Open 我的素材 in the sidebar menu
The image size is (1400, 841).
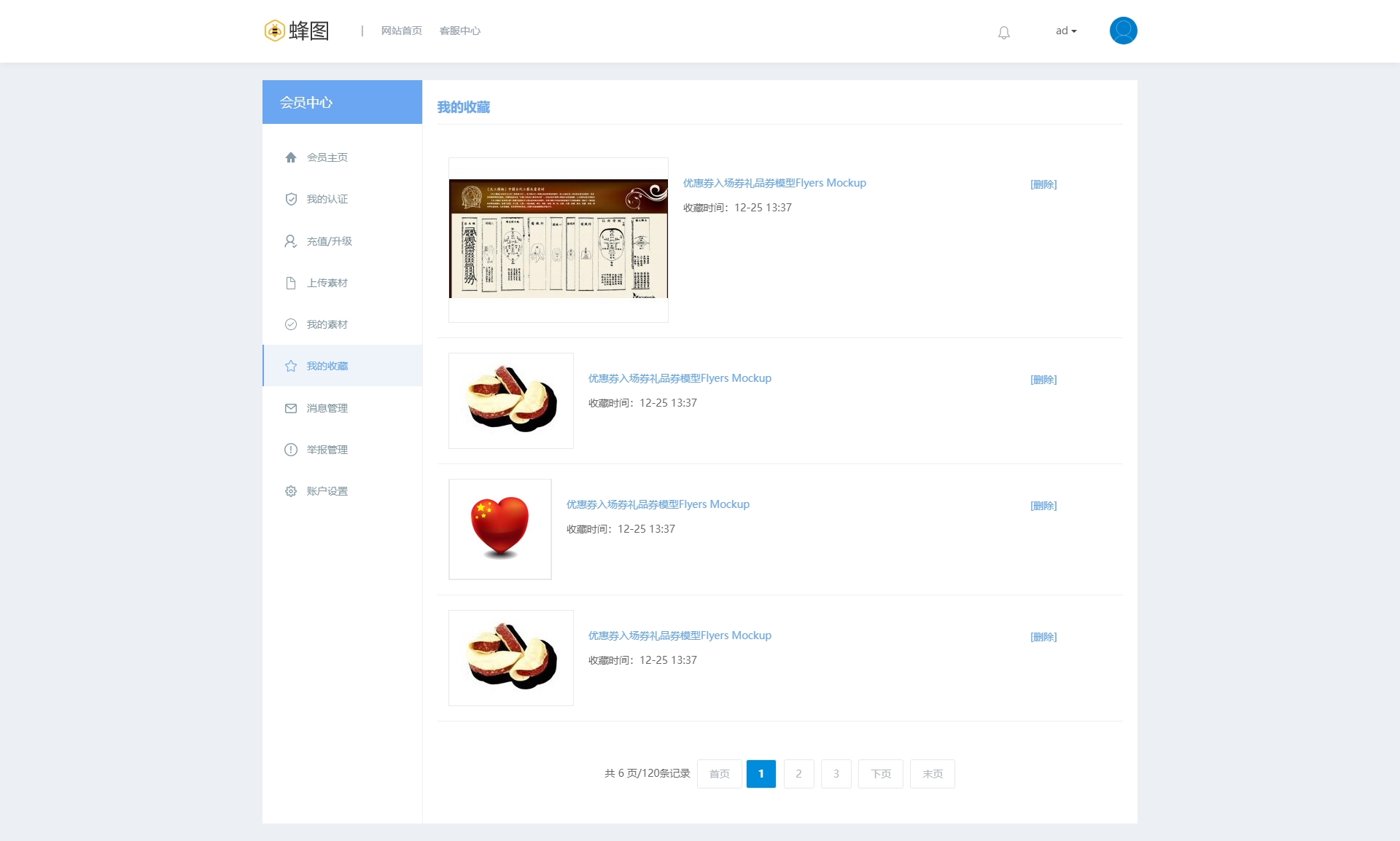[327, 324]
